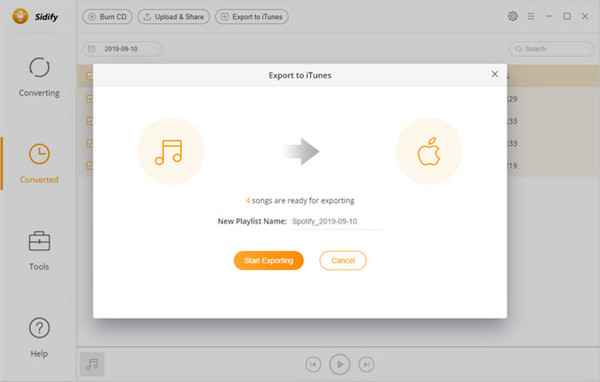Viewport: 600px width, 382px height.
Task: Toggle the checkbox of the track ending :29
Action: [x=90, y=99]
